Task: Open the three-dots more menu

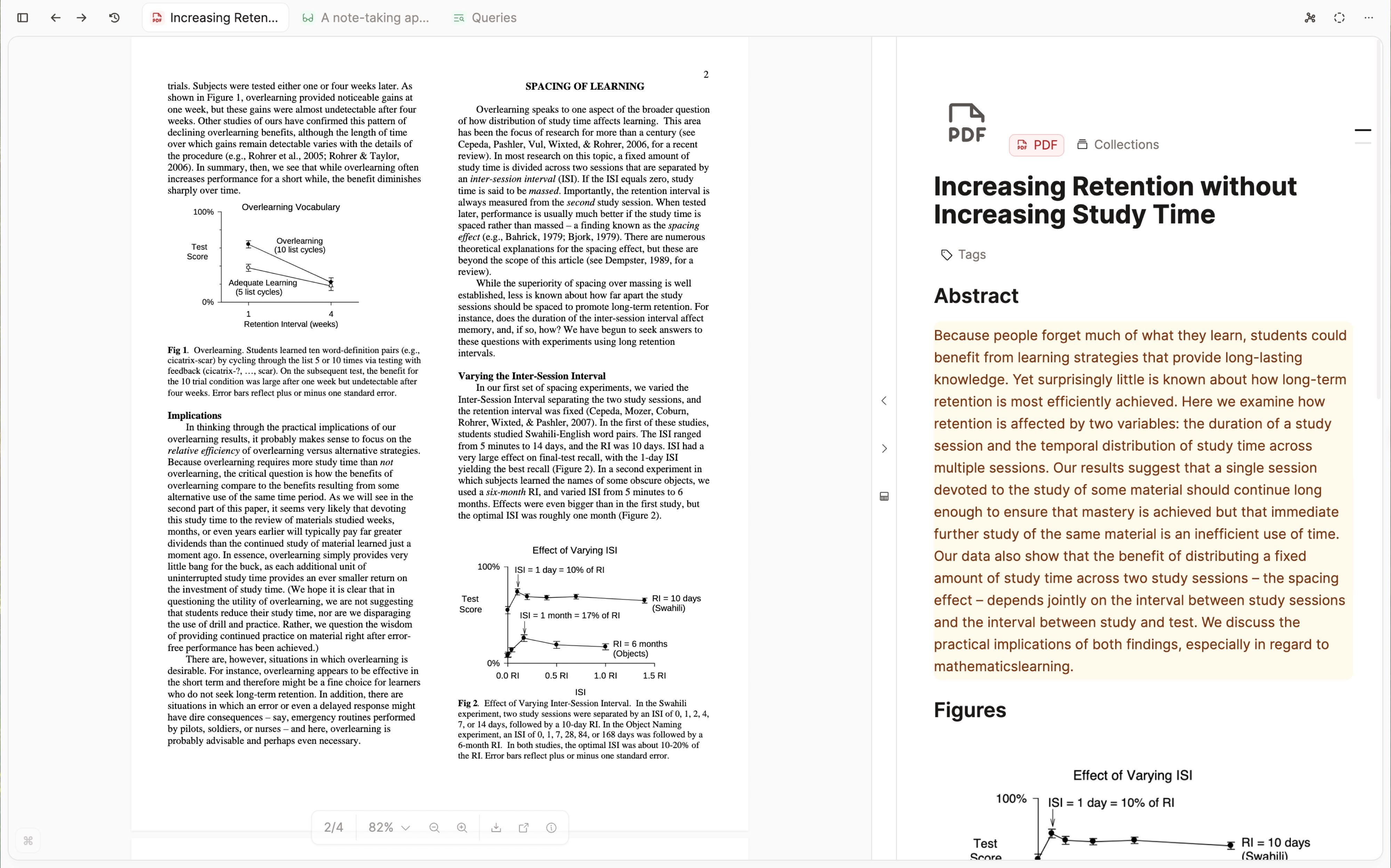Action: tap(1369, 18)
